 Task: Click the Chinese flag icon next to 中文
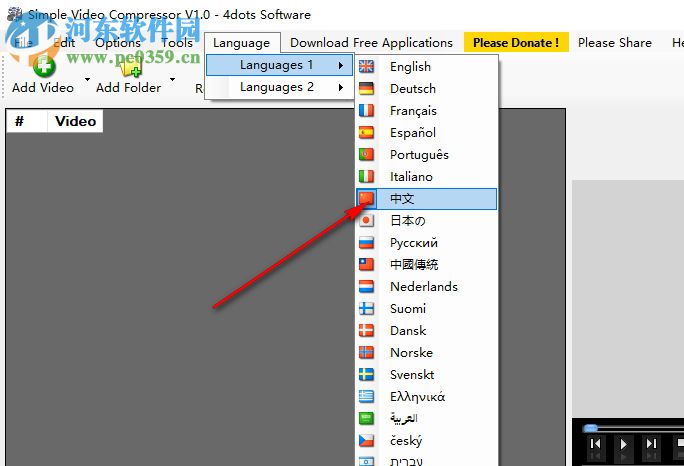click(x=366, y=199)
